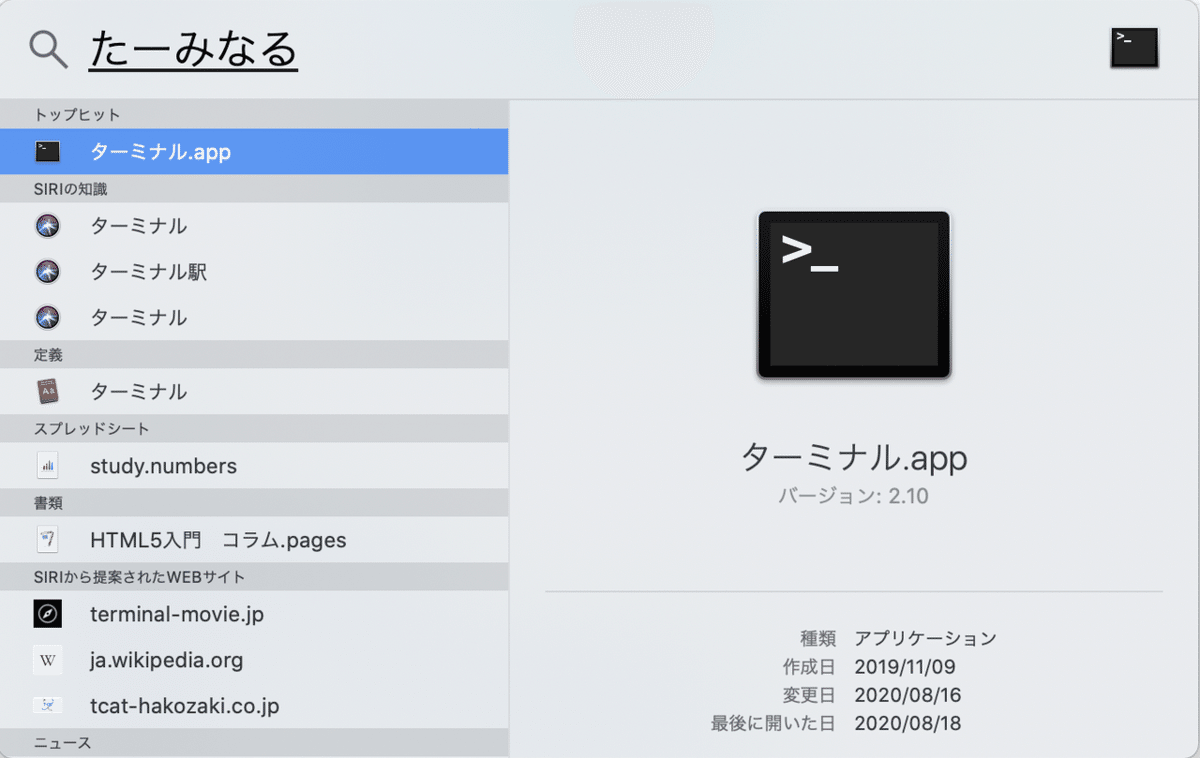Click the Terminal icon in the menu bar
Viewport: 1200px width, 758px height.
(x=1132, y=46)
